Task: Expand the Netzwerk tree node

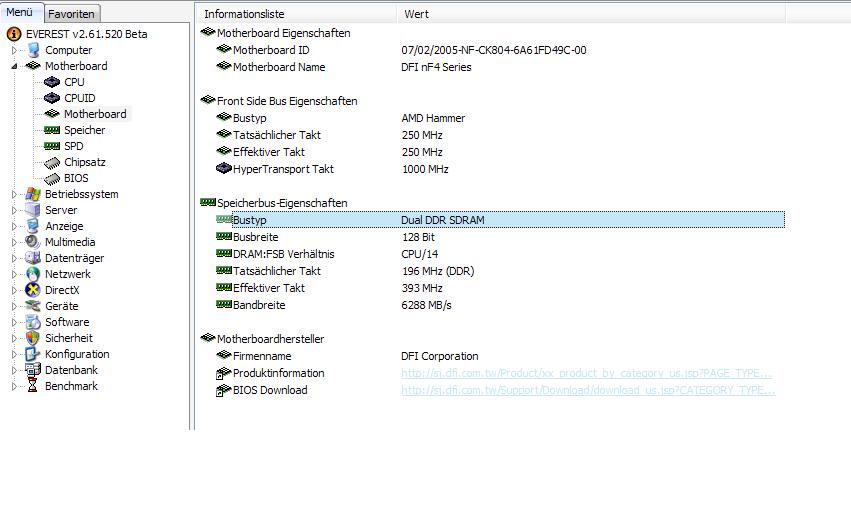Action: pos(15,274)
